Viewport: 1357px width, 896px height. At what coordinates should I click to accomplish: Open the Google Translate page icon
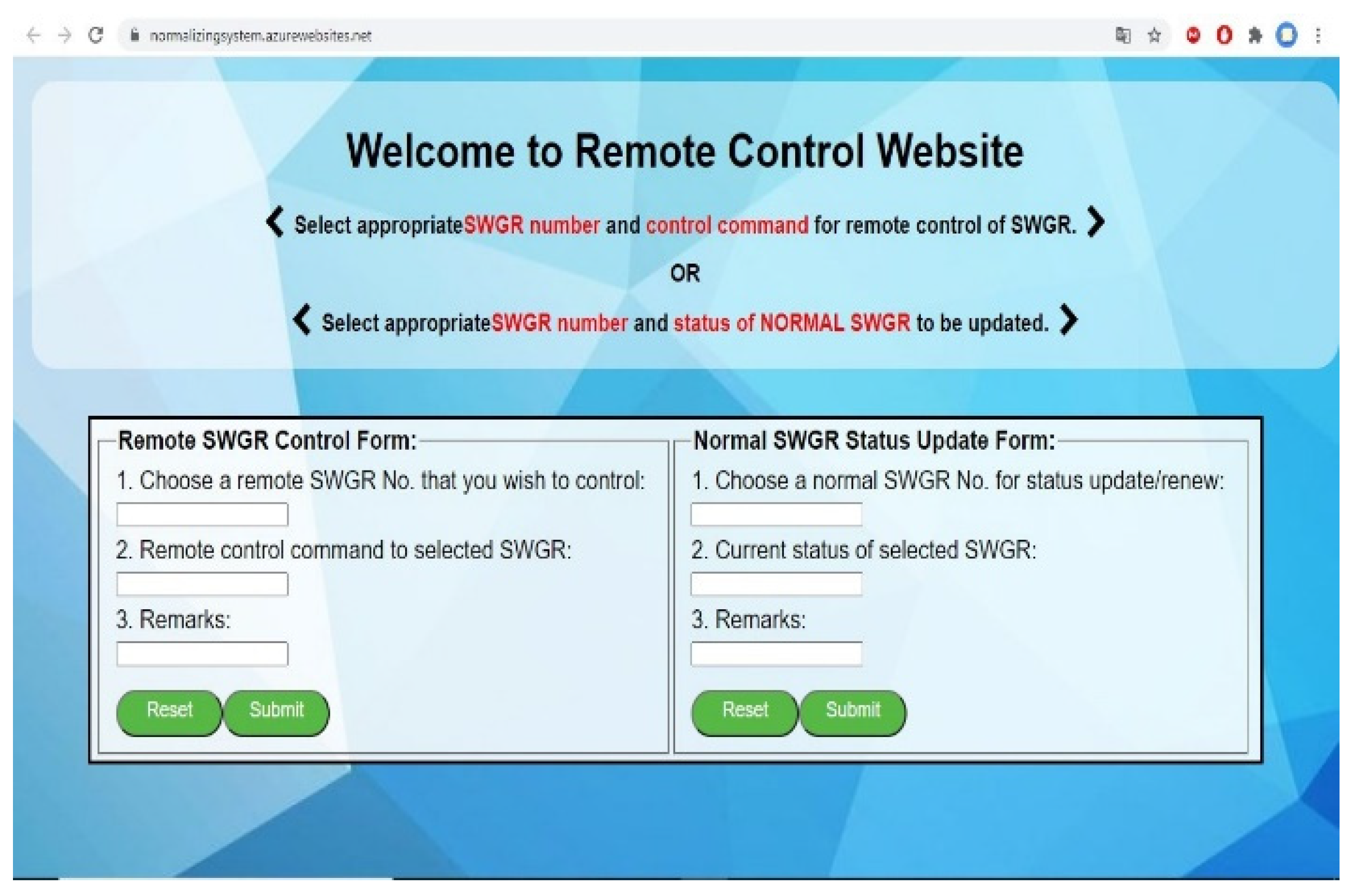click(1123, 36)
